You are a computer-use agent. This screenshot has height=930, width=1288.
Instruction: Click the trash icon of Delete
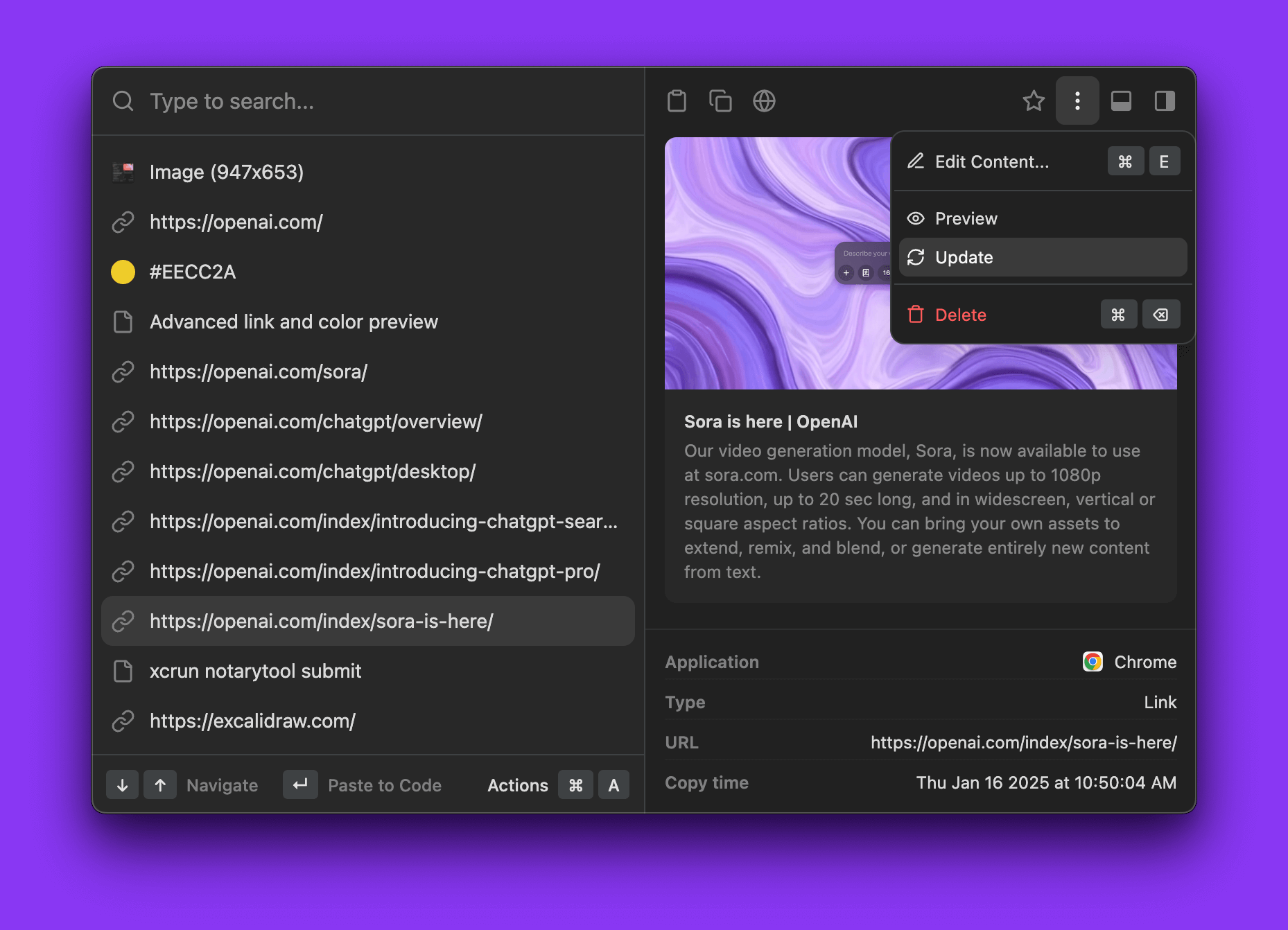click(916, 315)
